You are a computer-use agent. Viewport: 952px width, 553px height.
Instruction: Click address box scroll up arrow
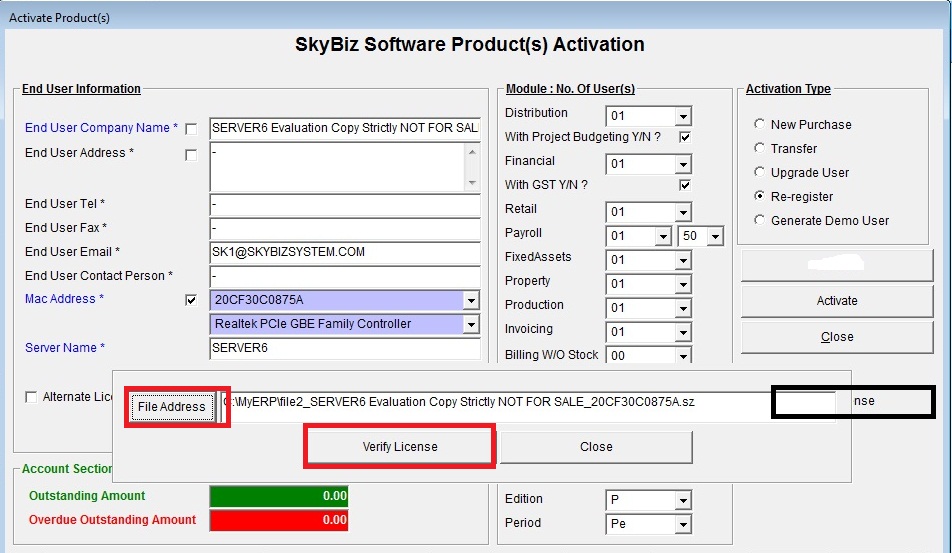coord(472,151)
